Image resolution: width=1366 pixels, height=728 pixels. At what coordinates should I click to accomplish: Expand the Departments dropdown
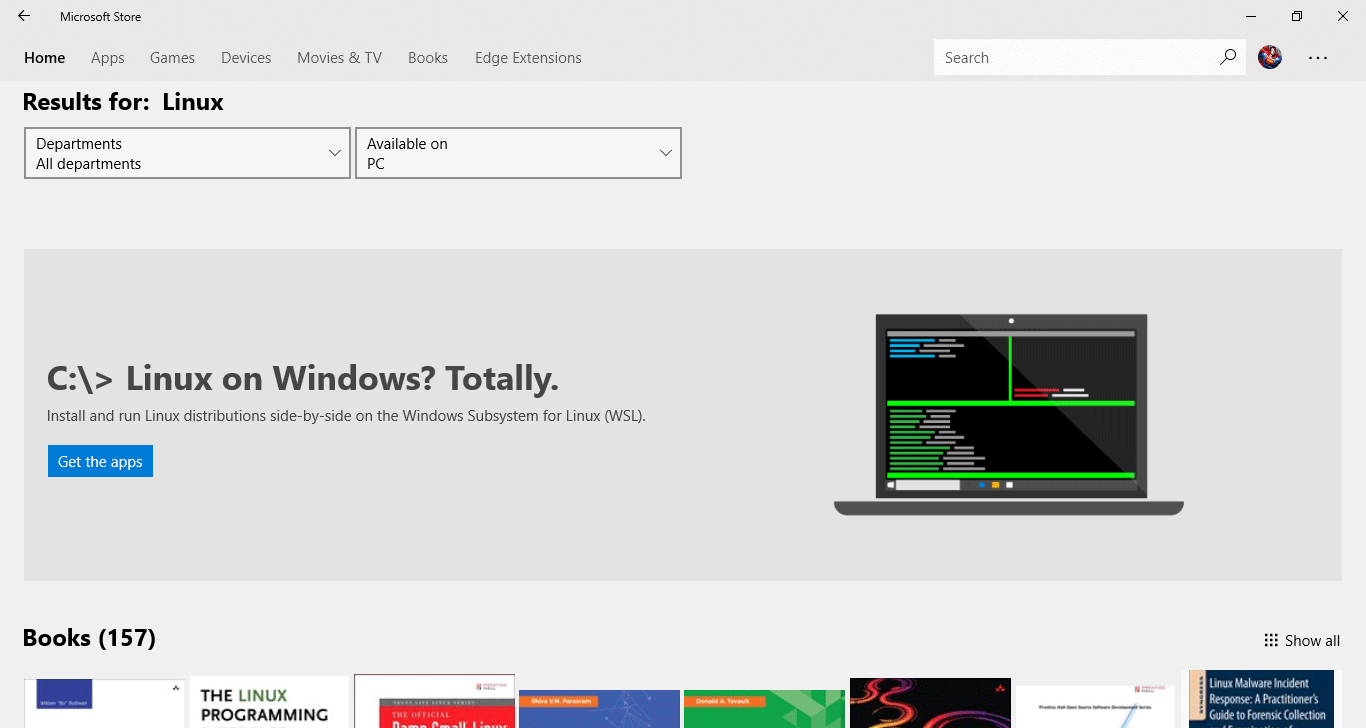point(187,153)
